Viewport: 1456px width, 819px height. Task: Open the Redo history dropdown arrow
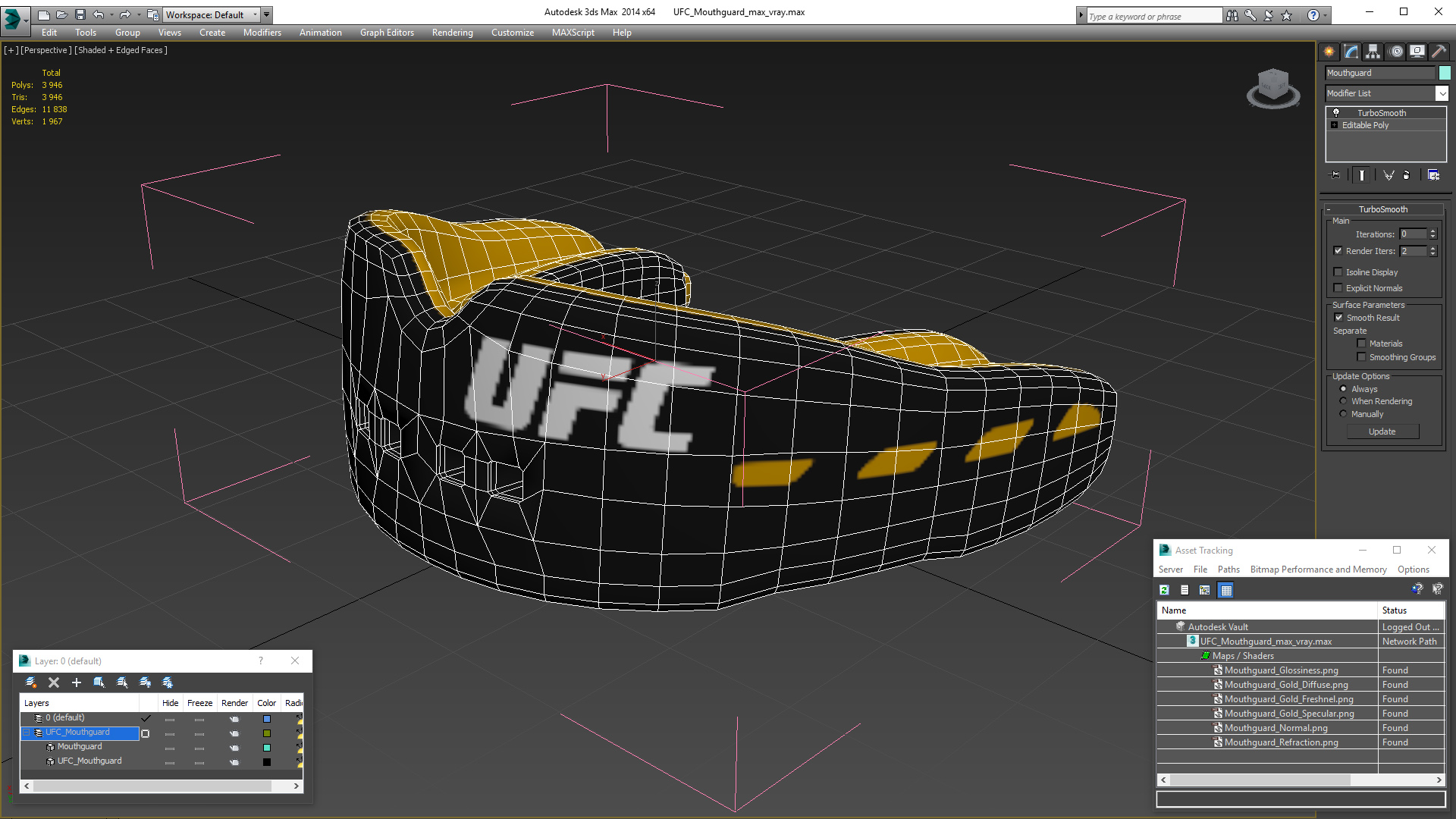point(139,14)
